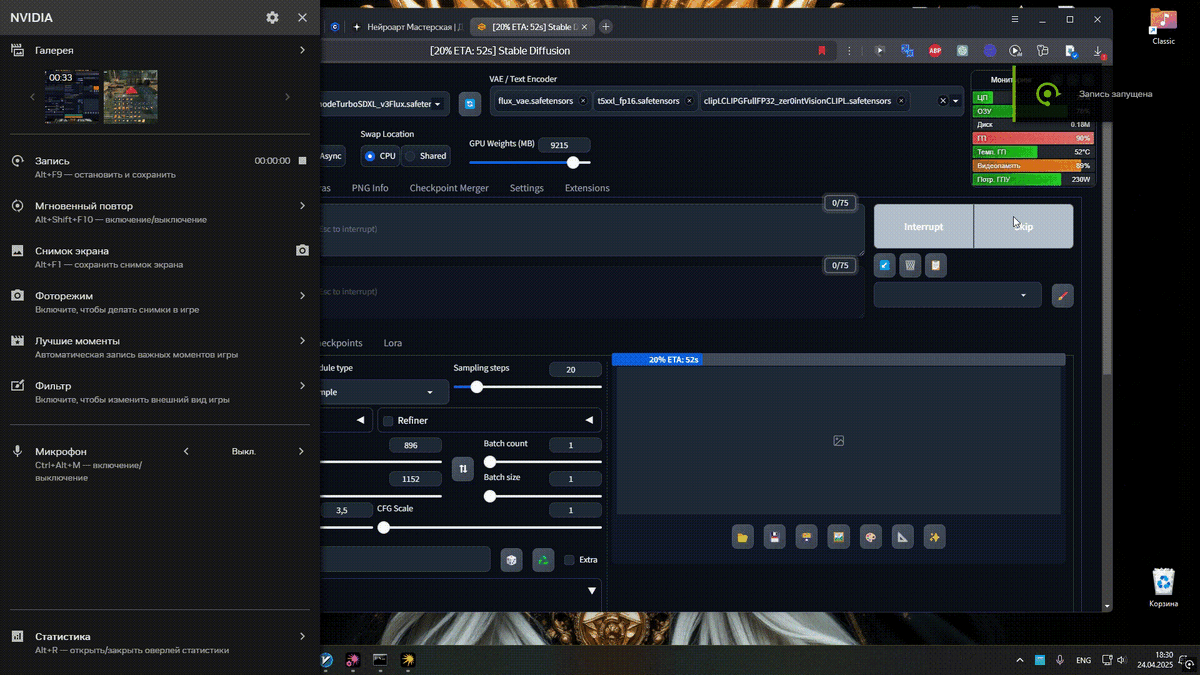
Task: Click the Skip button
Action: point(1023,227)
